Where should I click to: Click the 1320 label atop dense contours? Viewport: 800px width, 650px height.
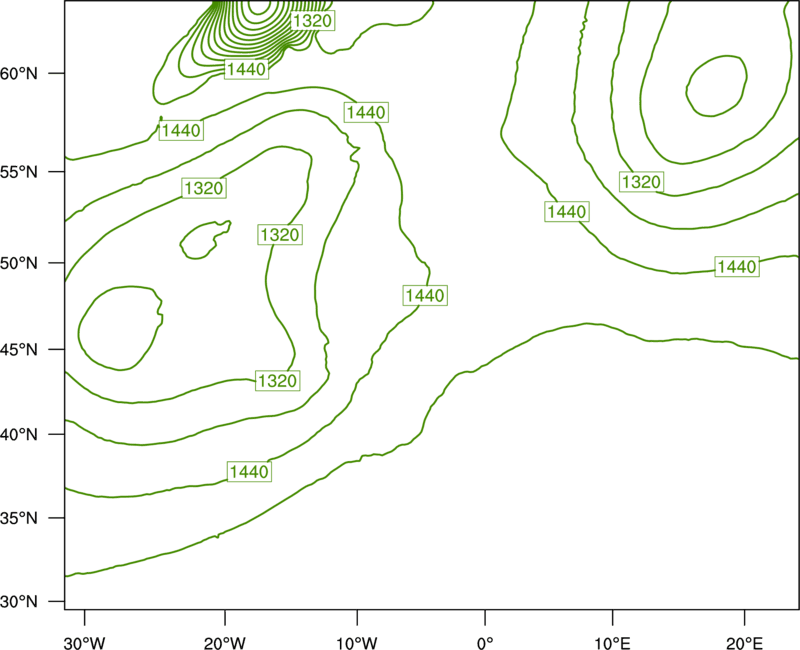click(313, 21)
